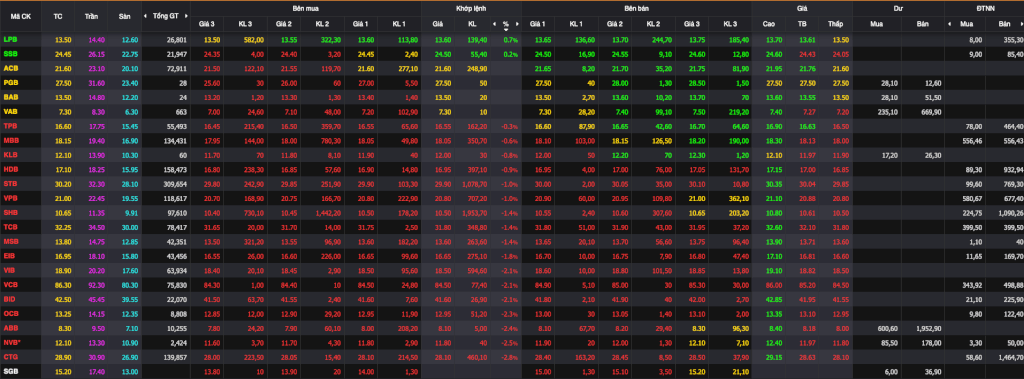Screen dimensions: 1024x379
Task: Click MBB total value 134,431
Action: [175, 140]
